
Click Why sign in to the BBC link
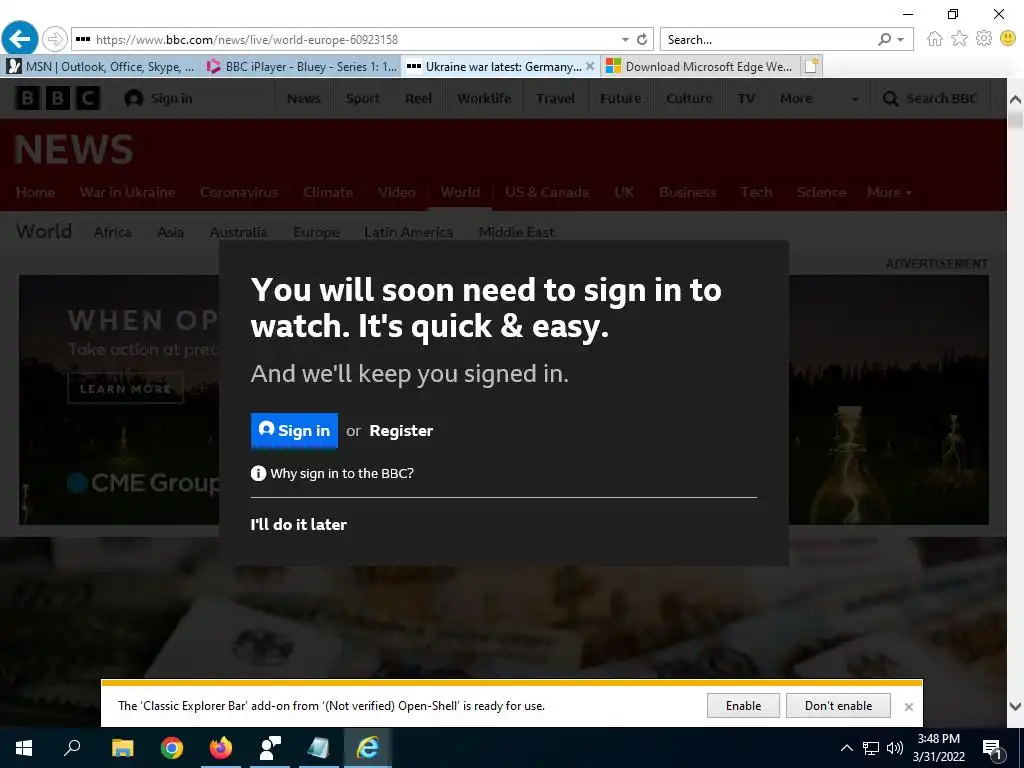coord(342,473)
